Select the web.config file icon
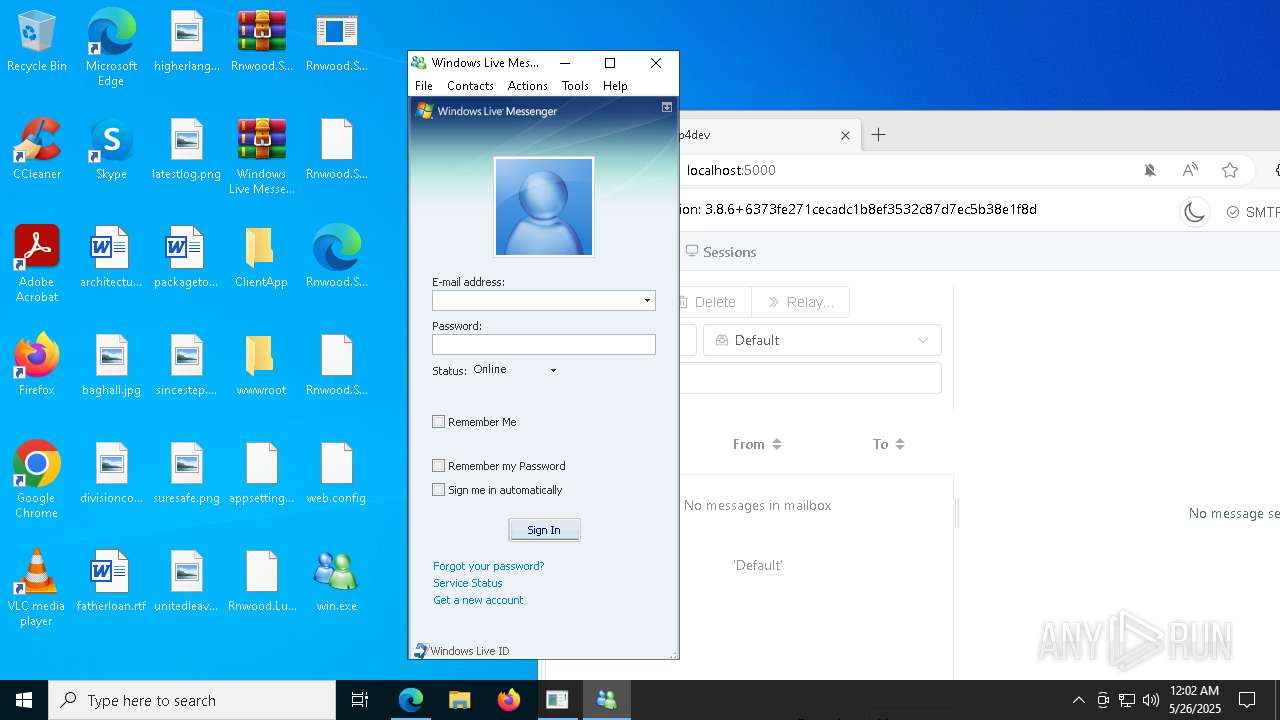Image resolution: width=1280 pixels, height=720 pixels. coord(336,474)
